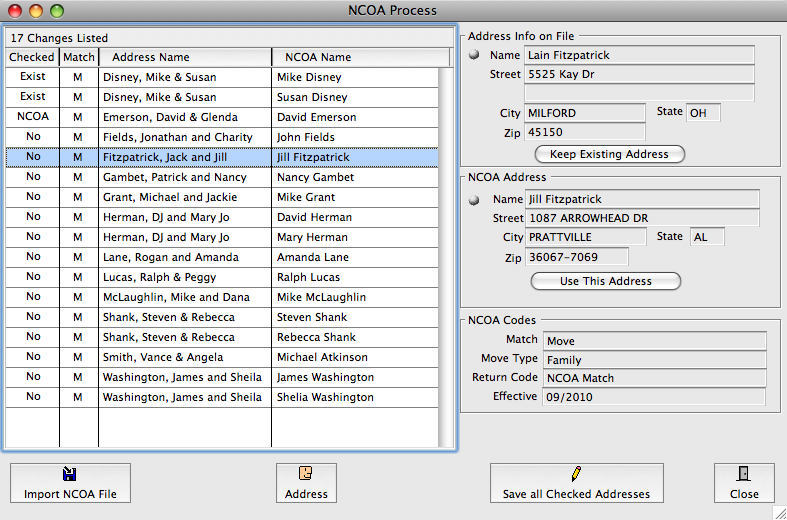Image resolution: width=787 pixels, height=520 pixels.
Task: Click the Match column header
Action: tap(79, 57)
